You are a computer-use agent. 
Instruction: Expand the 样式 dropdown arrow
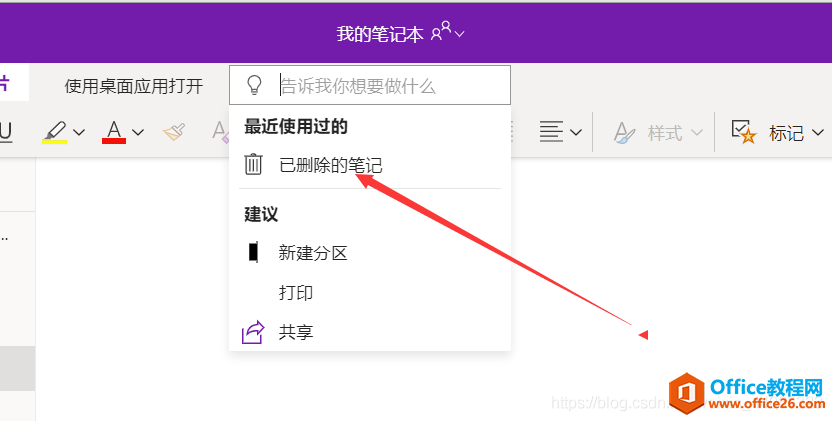(697, 132)
